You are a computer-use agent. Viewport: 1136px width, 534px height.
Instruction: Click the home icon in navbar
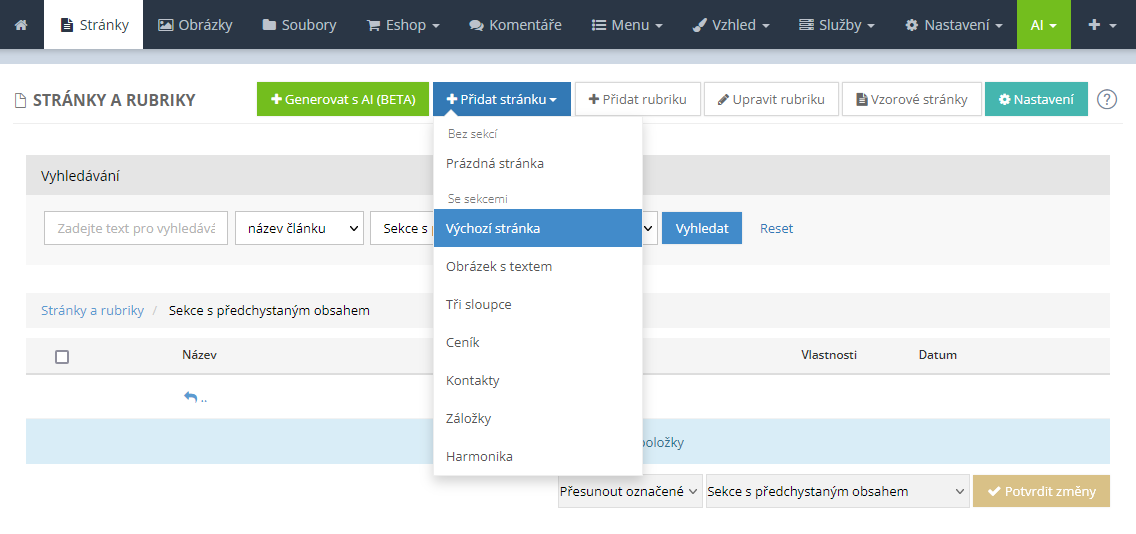coord(22,24)
